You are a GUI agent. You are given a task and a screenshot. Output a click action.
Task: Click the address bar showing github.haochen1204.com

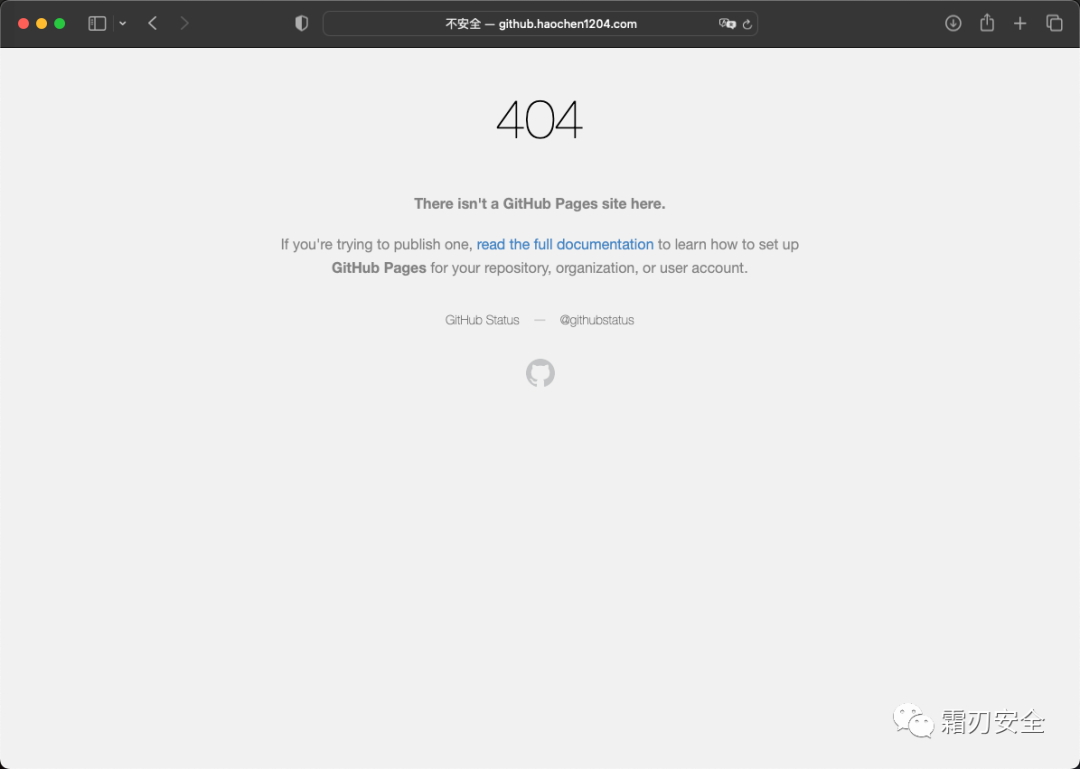coord(540,23)
